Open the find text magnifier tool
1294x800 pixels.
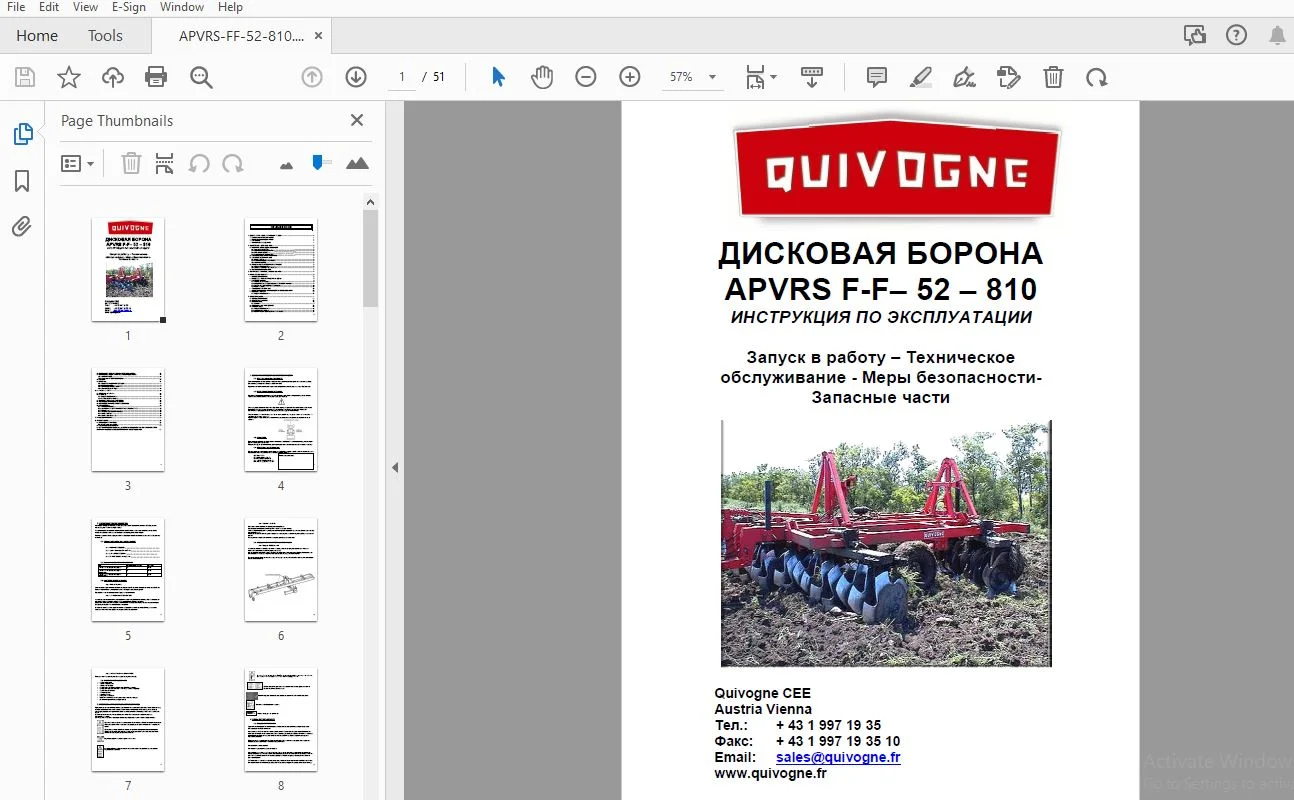tap(201, 77)
